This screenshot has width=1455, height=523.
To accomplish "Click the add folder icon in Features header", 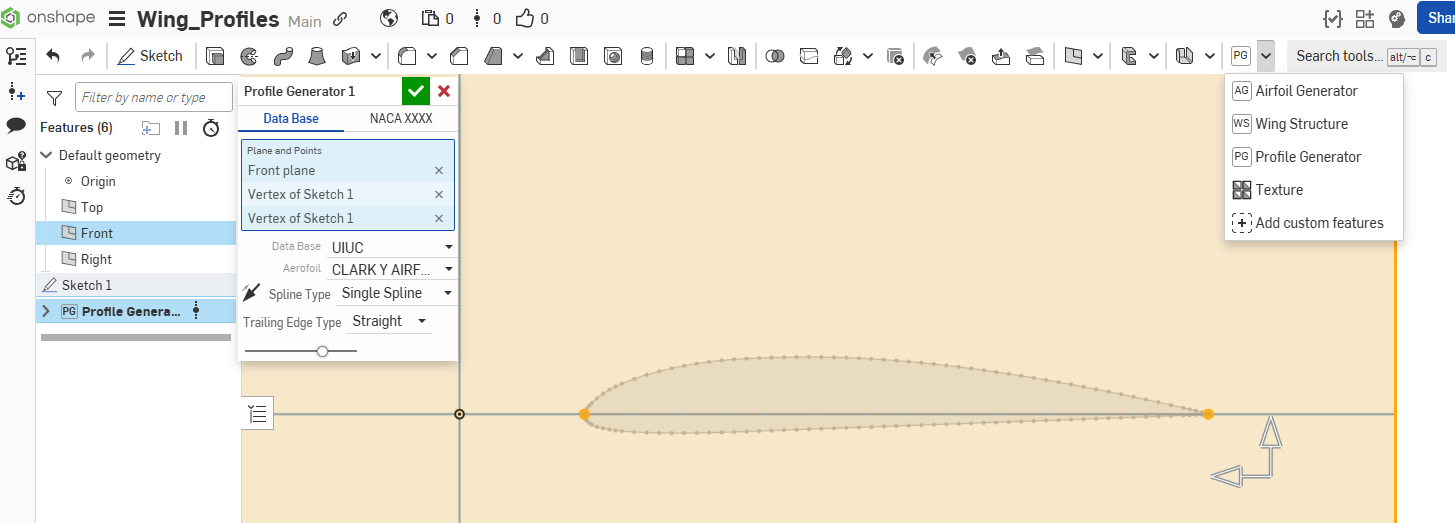I will (x=151, y=127).
